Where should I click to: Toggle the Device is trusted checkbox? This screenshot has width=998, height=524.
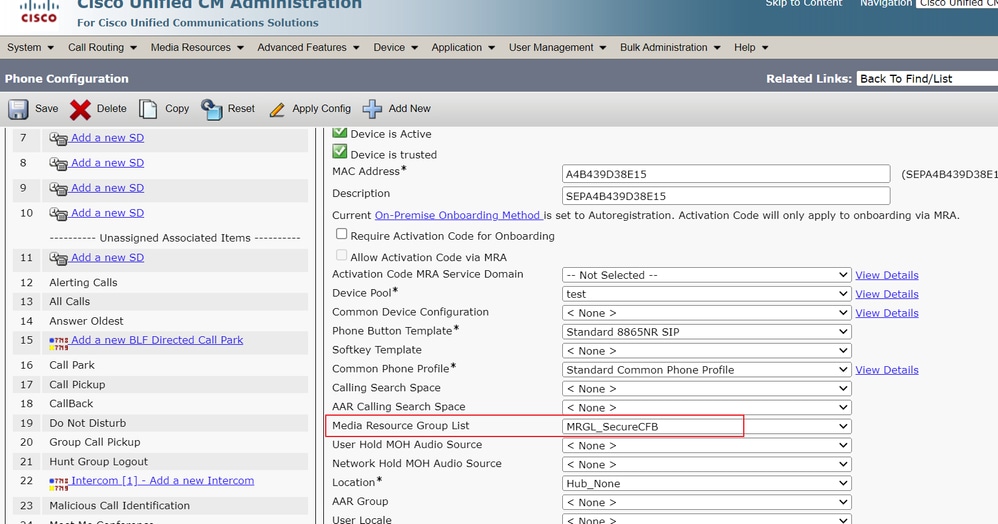pos(340,152)
